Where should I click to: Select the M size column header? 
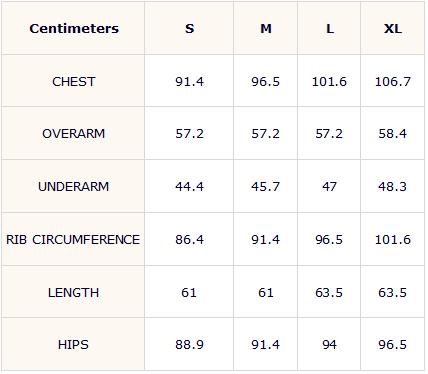click(266, 28)
